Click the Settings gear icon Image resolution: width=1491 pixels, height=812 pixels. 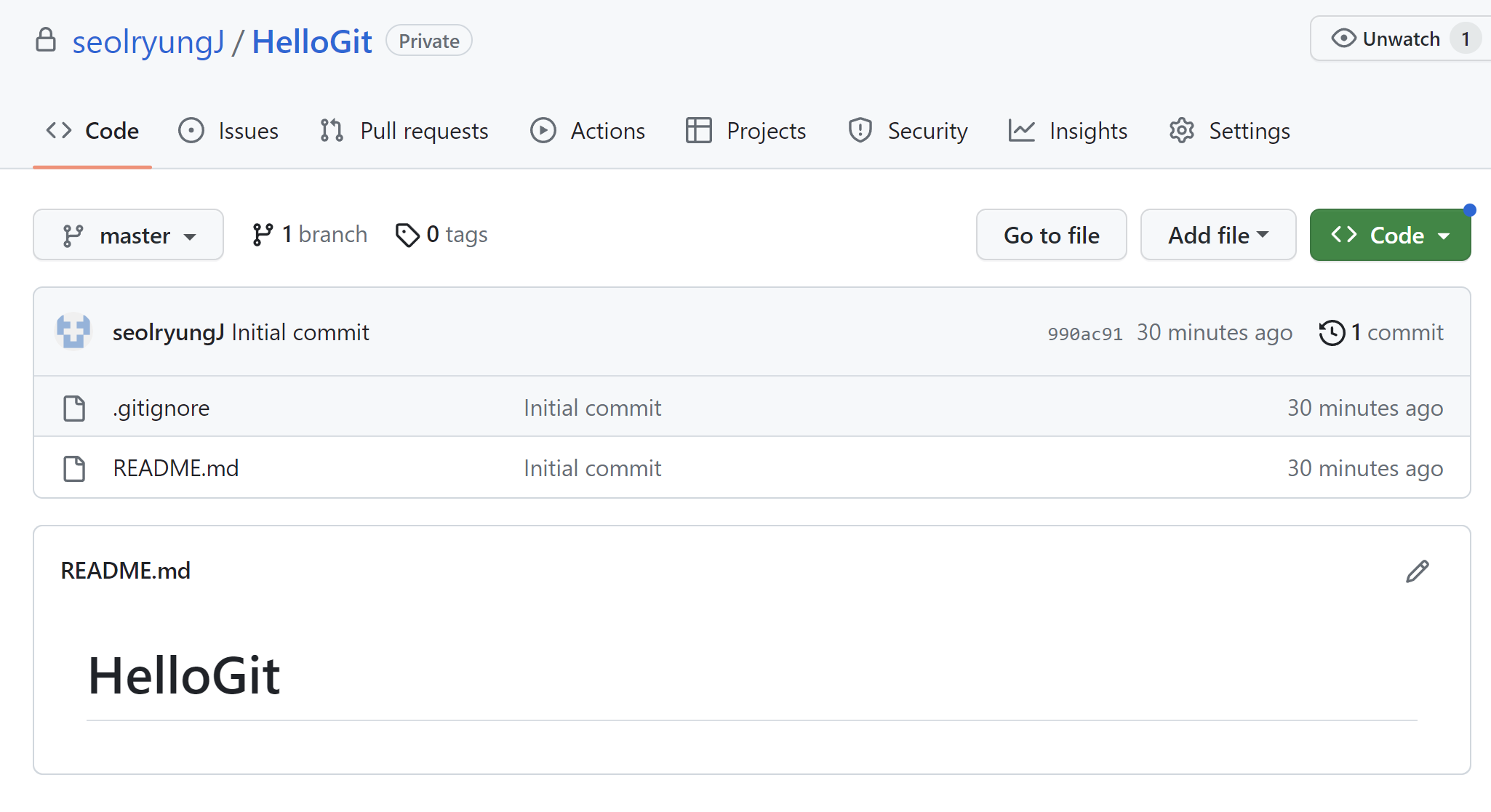pyautogui.click(x=1182, y=131)
